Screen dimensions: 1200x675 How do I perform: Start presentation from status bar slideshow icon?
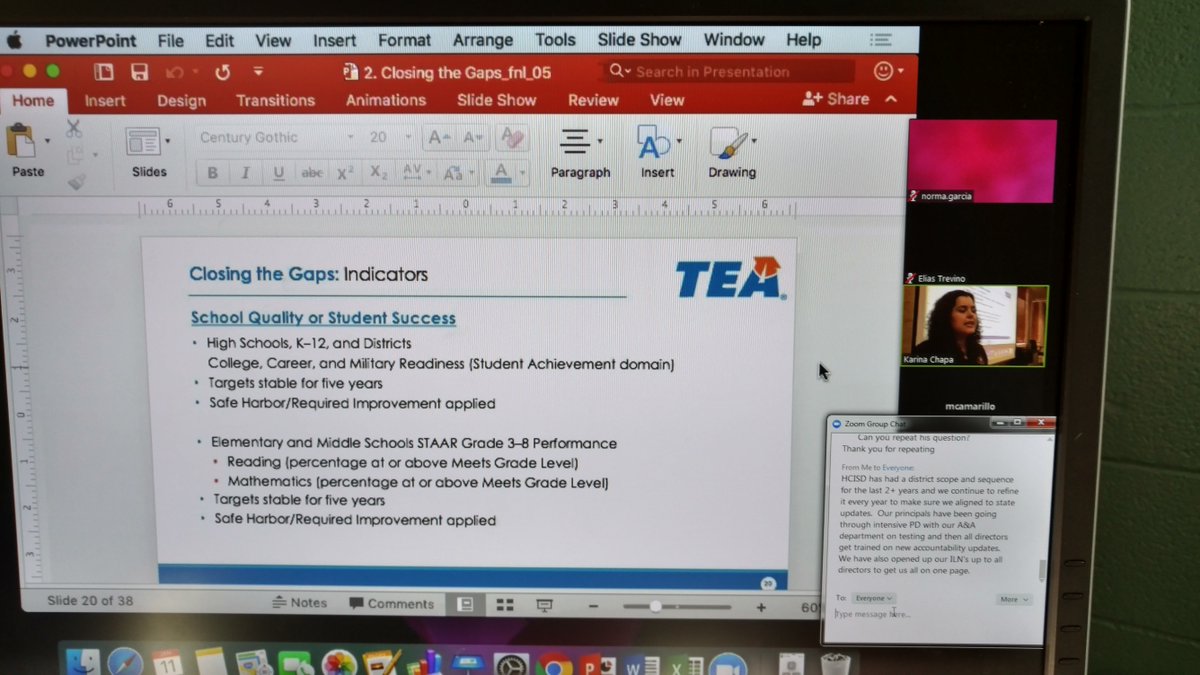544,605
